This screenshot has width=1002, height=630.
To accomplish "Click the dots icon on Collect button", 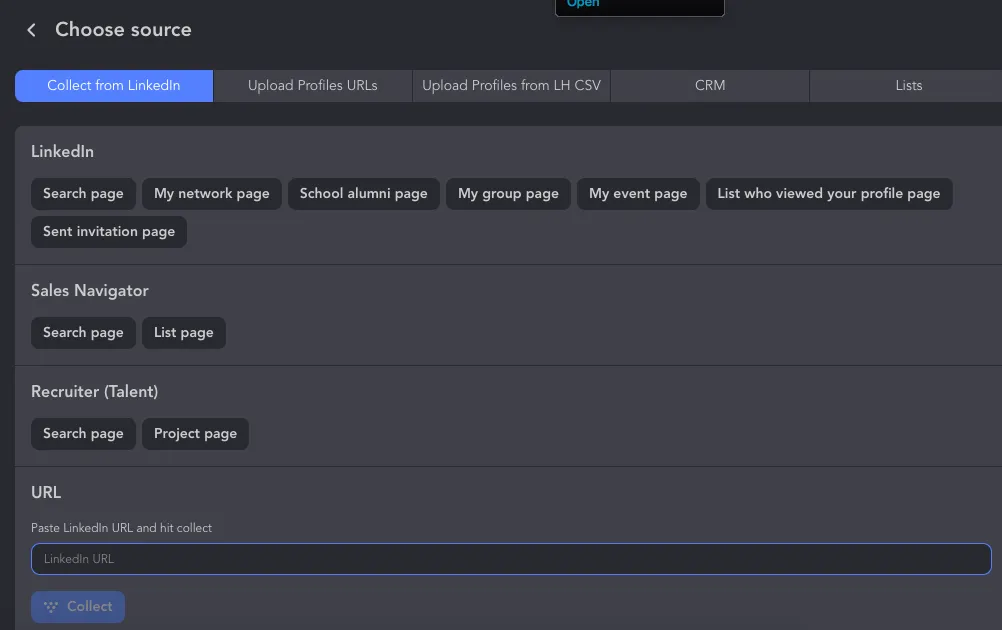I will [51, 606].
